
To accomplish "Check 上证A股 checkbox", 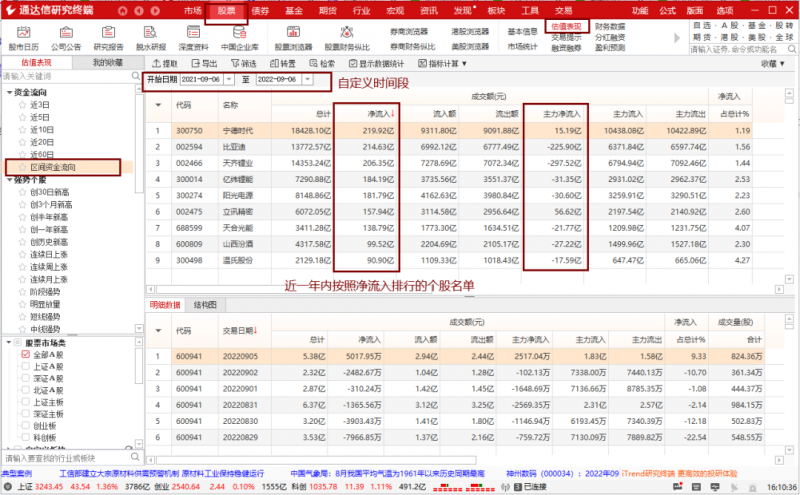I will [26, 366].
